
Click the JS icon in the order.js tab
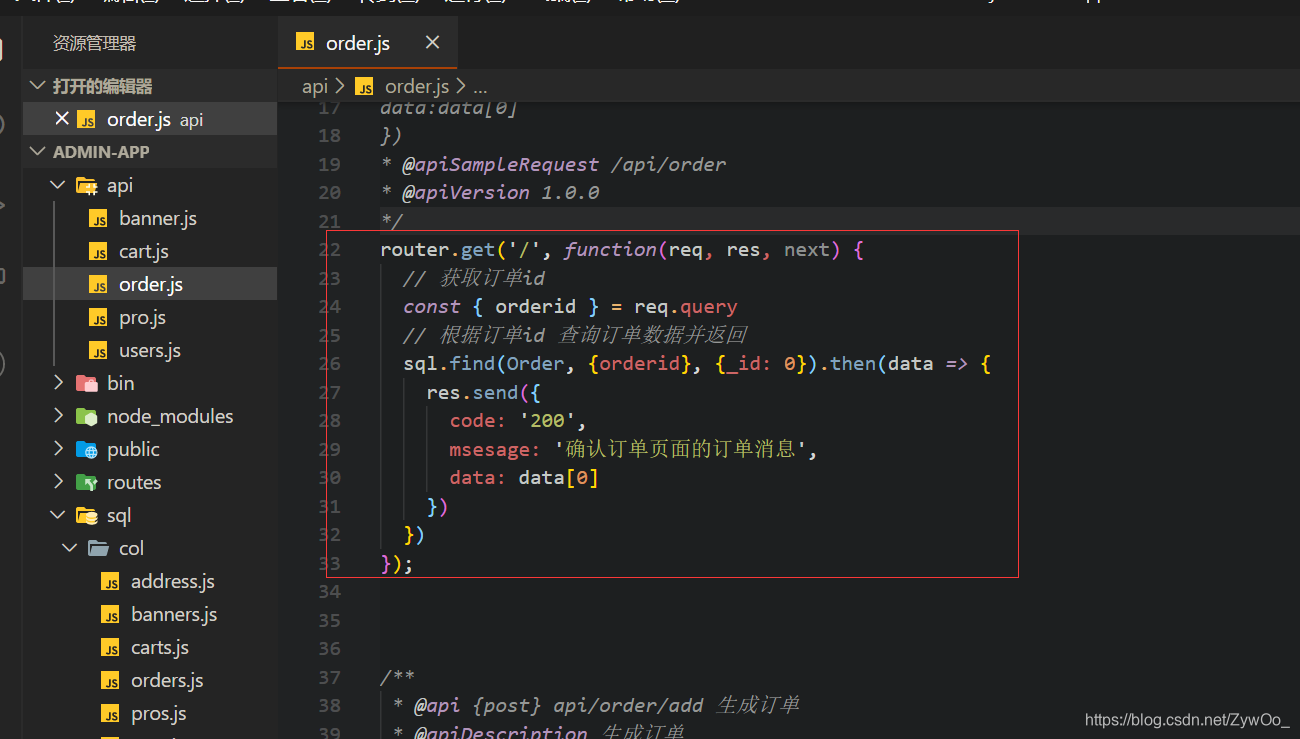tap(305, 43)
